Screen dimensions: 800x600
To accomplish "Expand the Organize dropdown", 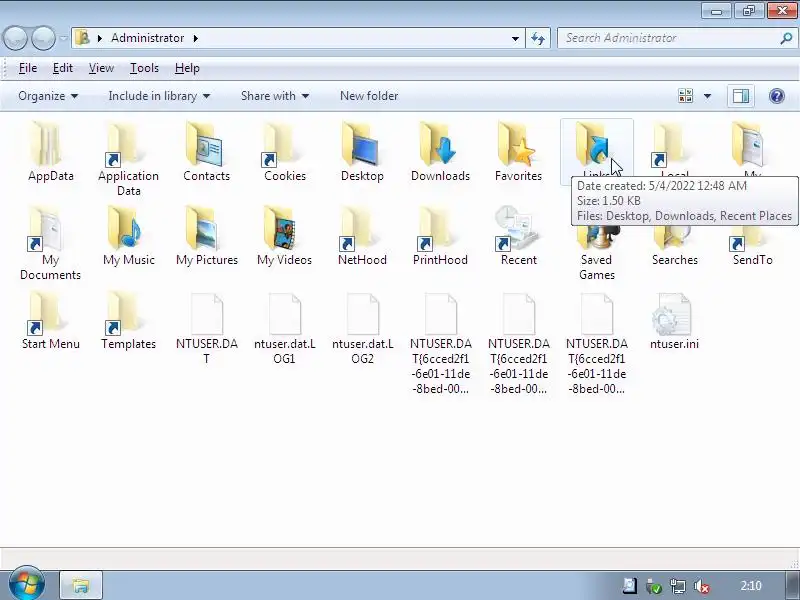I will click(48, 96).
